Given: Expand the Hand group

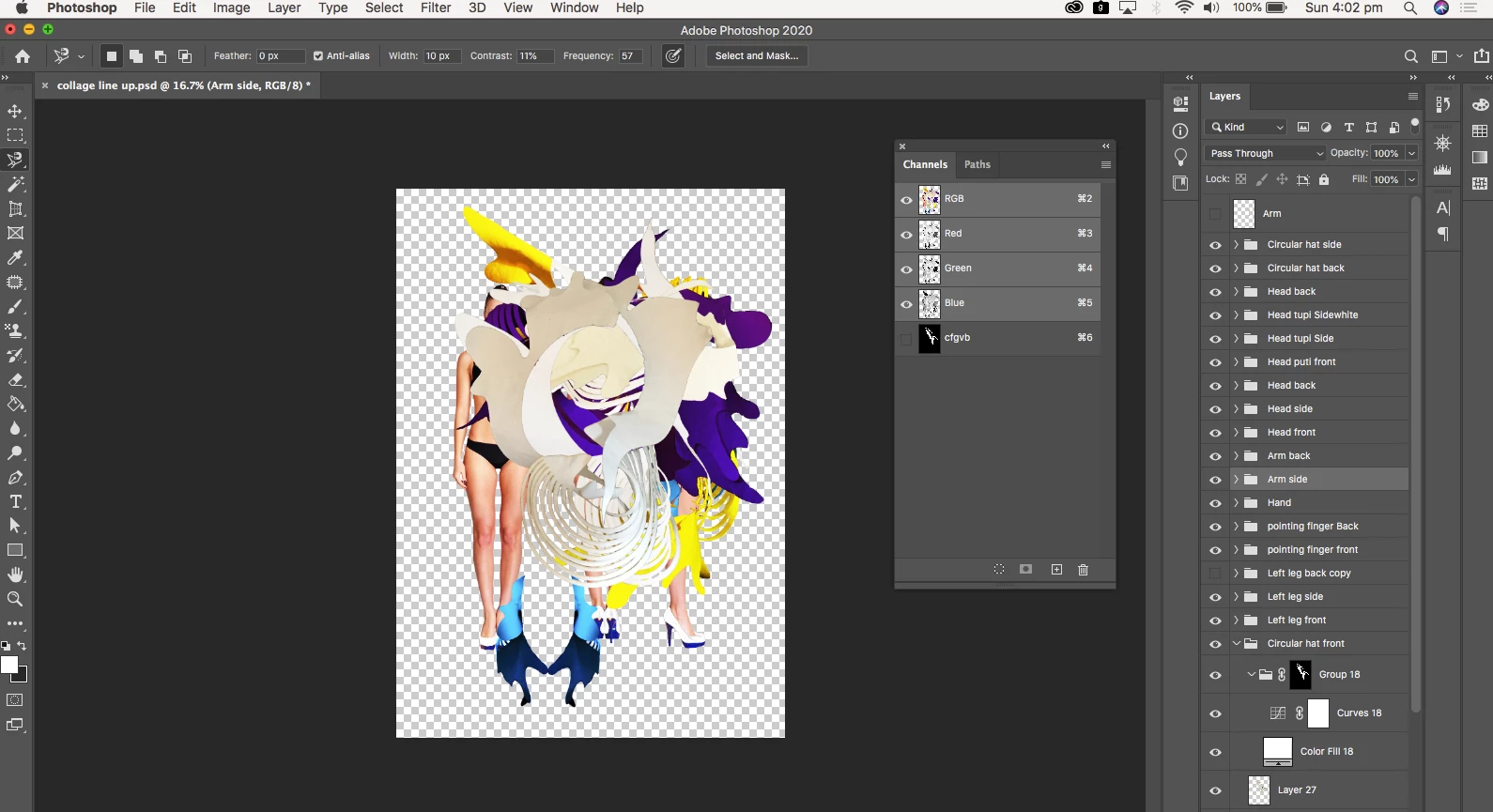Looking at the screenshot, I should point(1236,503).
